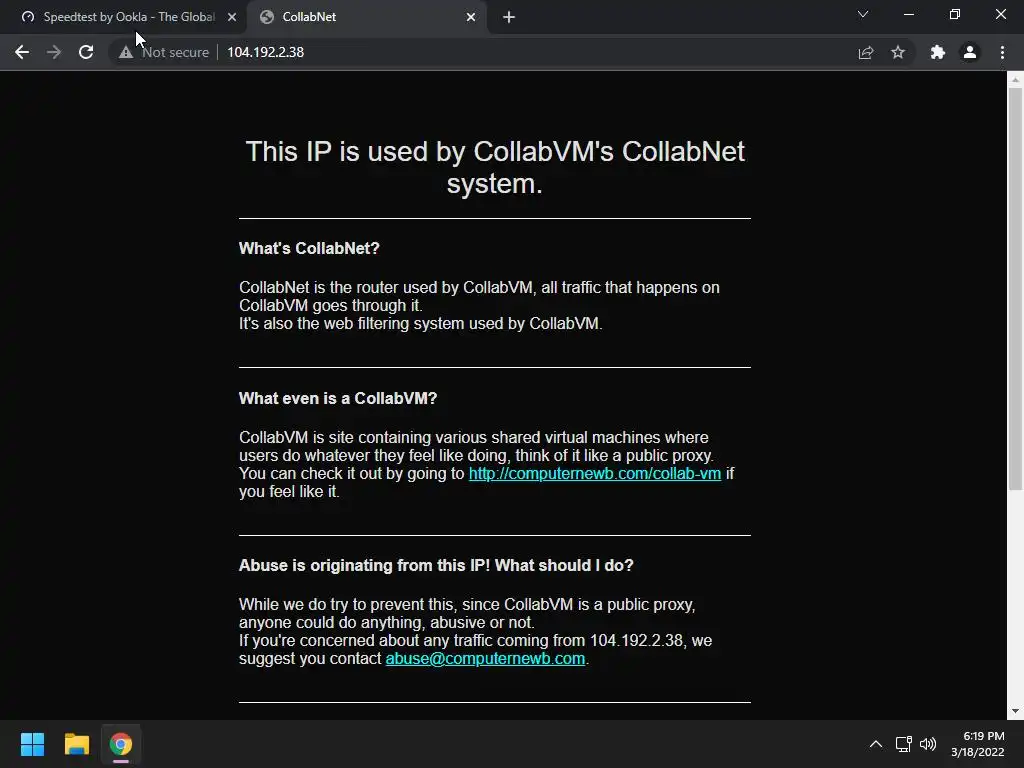Open the Not secure site info warning
This screenshot has height=768, width=1024.
click(x=164, y=52)
